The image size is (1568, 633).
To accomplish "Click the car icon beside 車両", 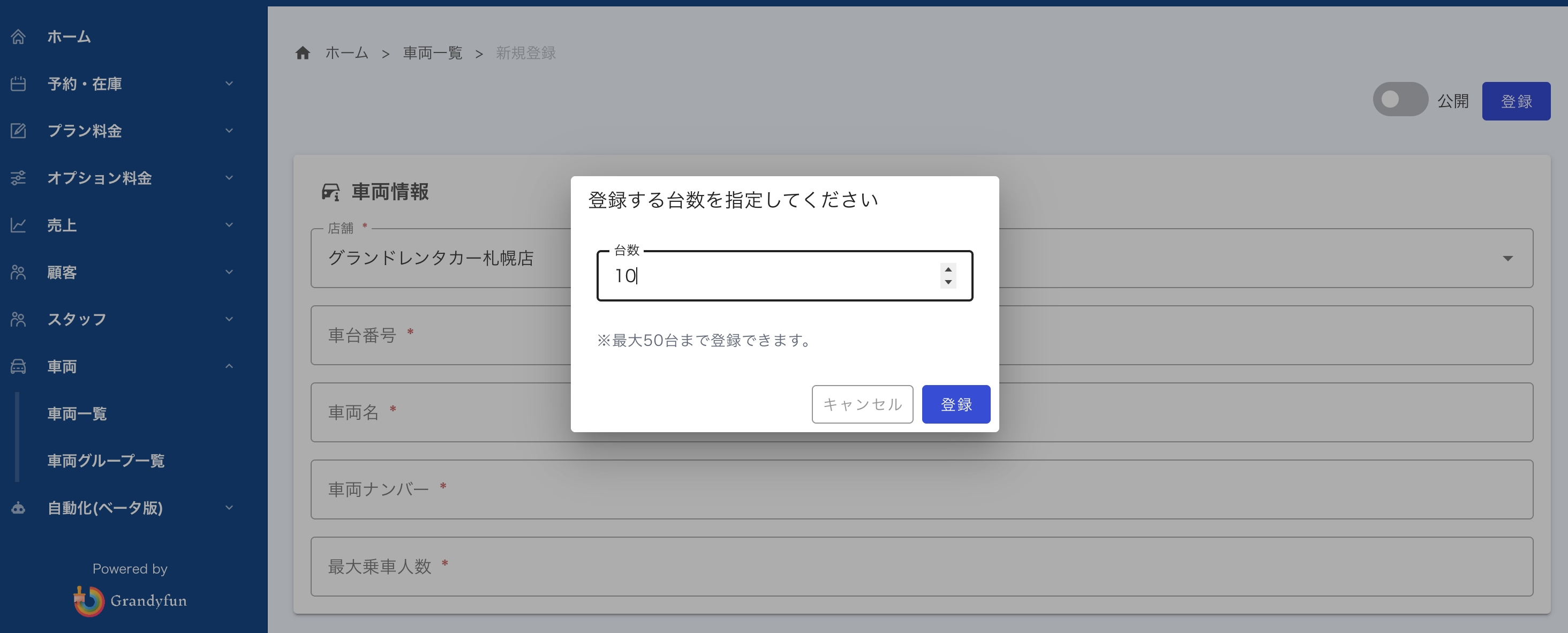I will click(x=18, y=366).
